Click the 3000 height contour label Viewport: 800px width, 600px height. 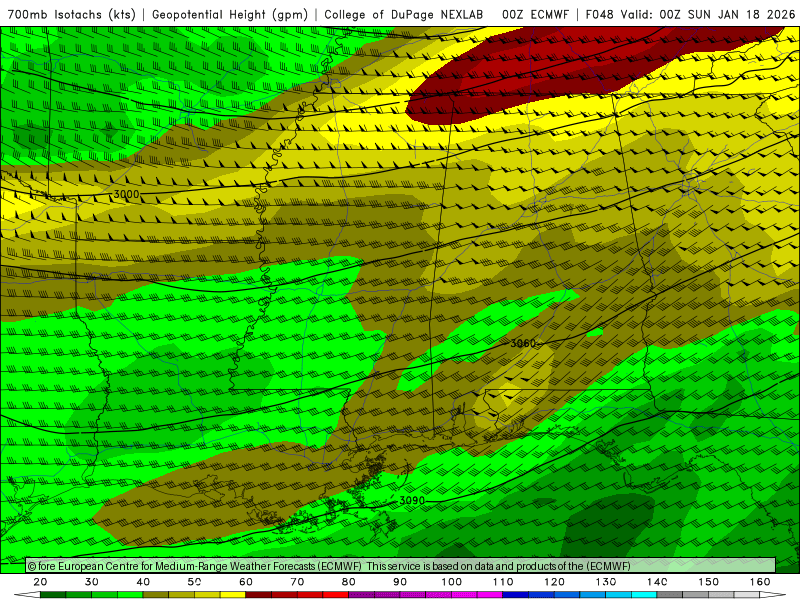coord(126,194)
